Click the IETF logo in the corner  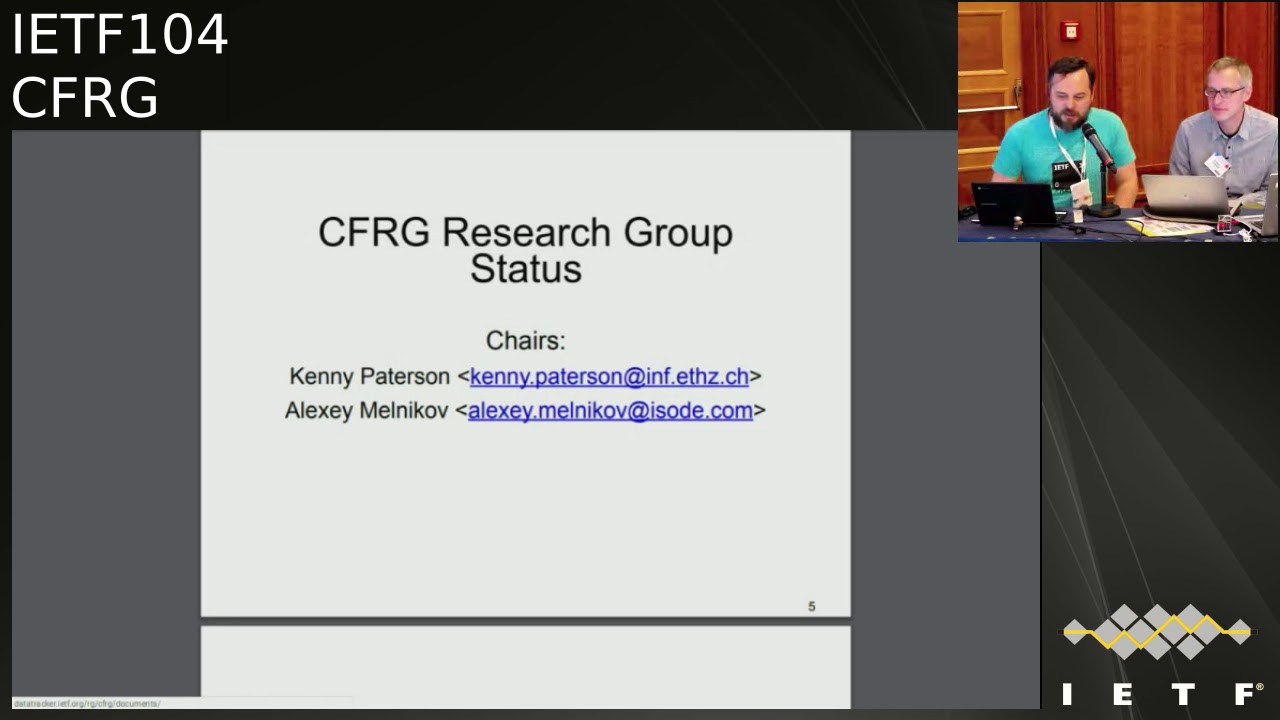pos(1160,655)
